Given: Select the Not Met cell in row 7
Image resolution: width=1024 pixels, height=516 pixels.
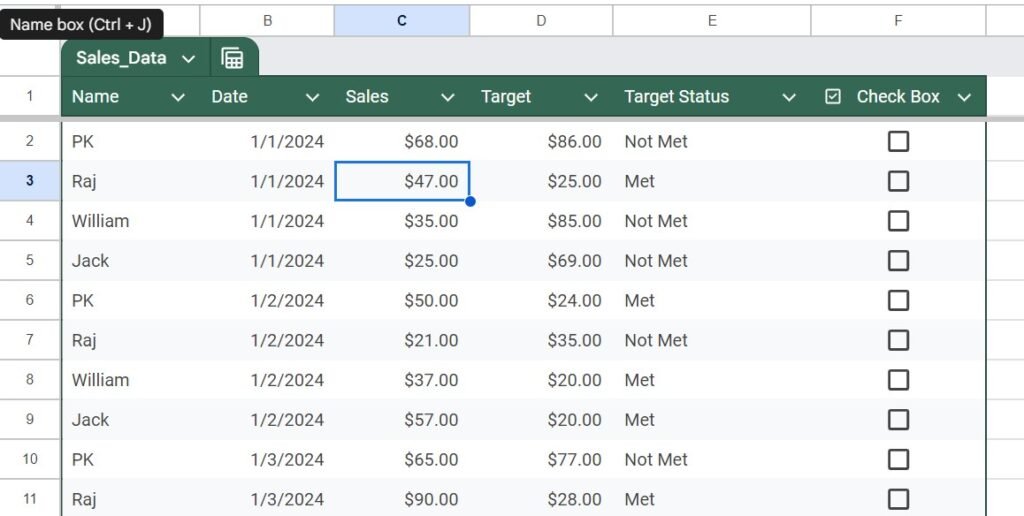Looking at the screenshot, I should (712, 340).
